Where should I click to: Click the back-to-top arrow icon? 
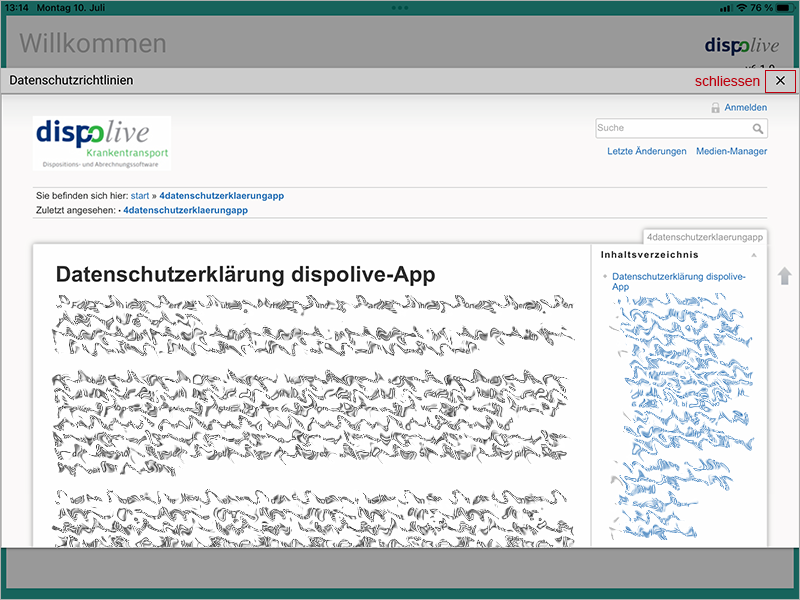click(784, 276)
